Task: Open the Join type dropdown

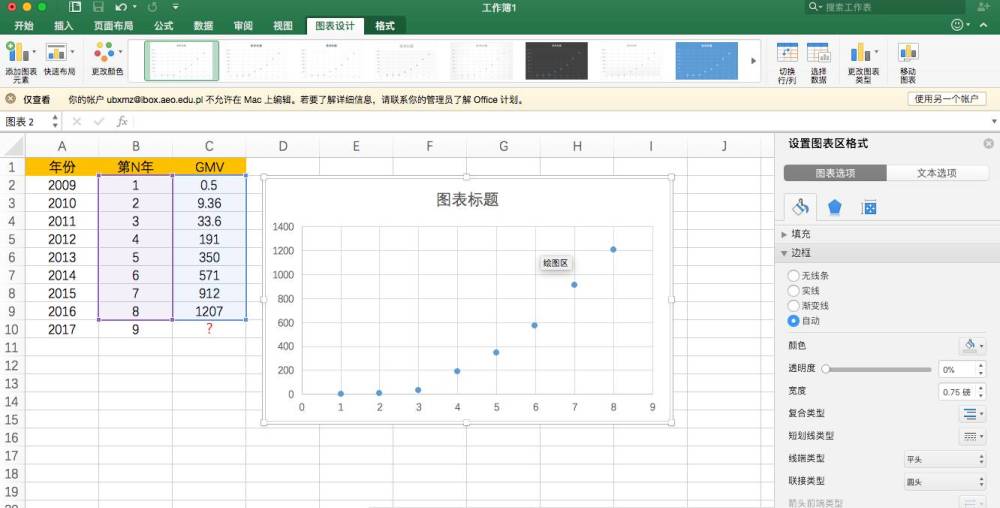Action: click(945, 482)
